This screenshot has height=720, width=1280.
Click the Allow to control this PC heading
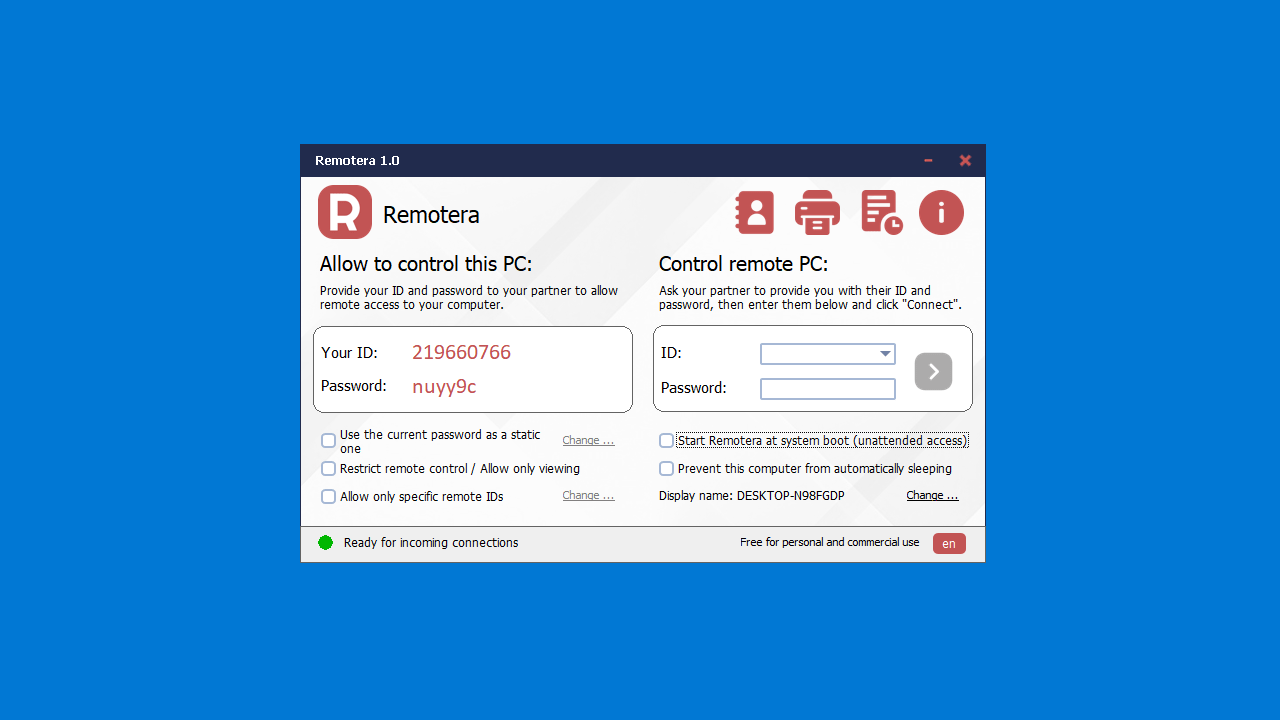pyautogui.click(x=426, y=264)
